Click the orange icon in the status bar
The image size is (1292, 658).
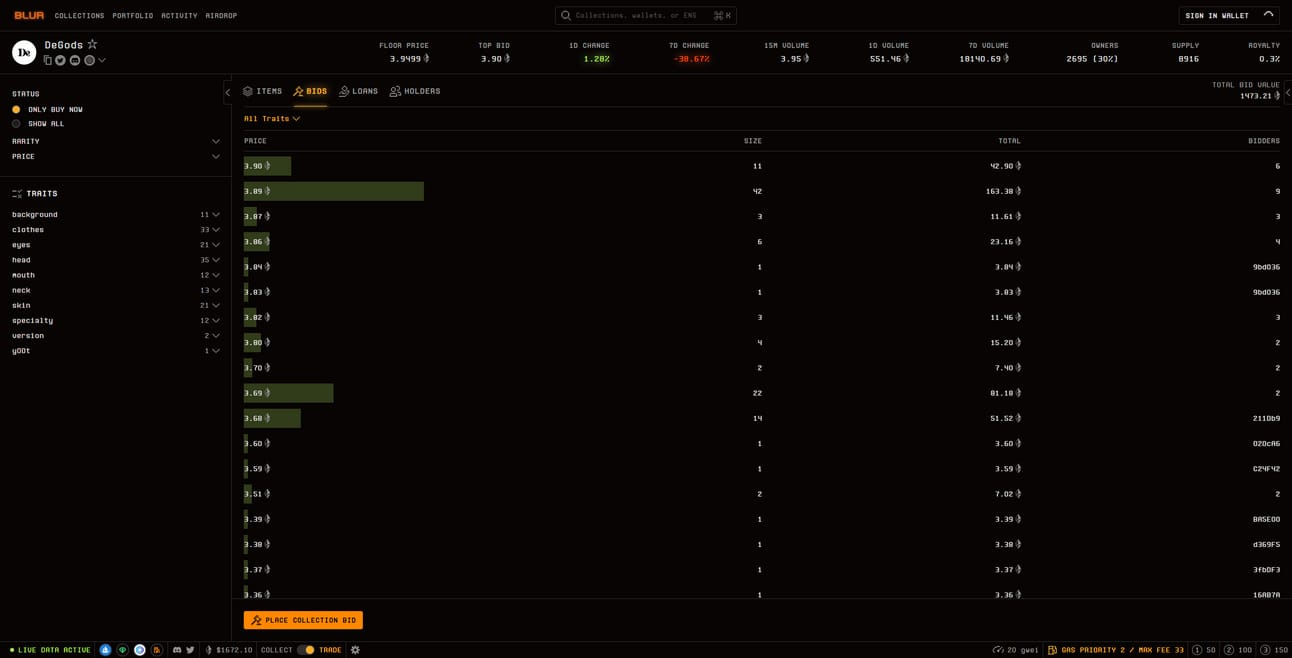(x=157, y=650)
